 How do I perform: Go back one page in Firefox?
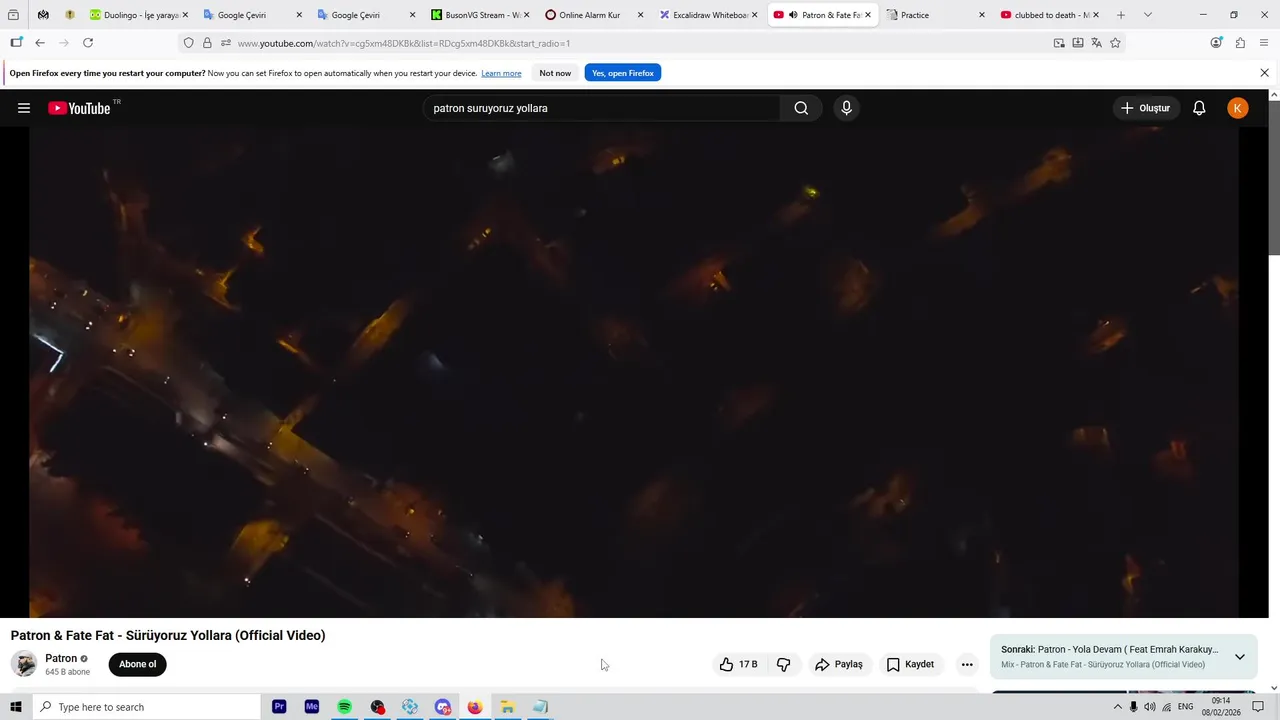coord(40,43)
